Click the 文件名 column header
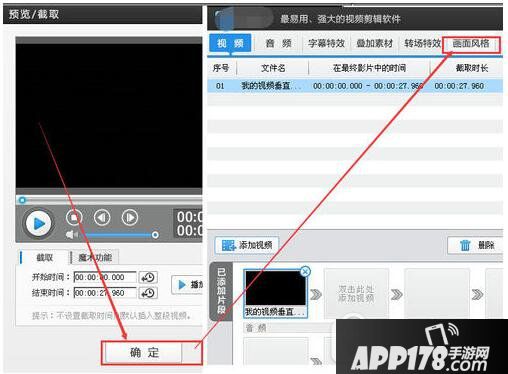 tap(273, 68)
